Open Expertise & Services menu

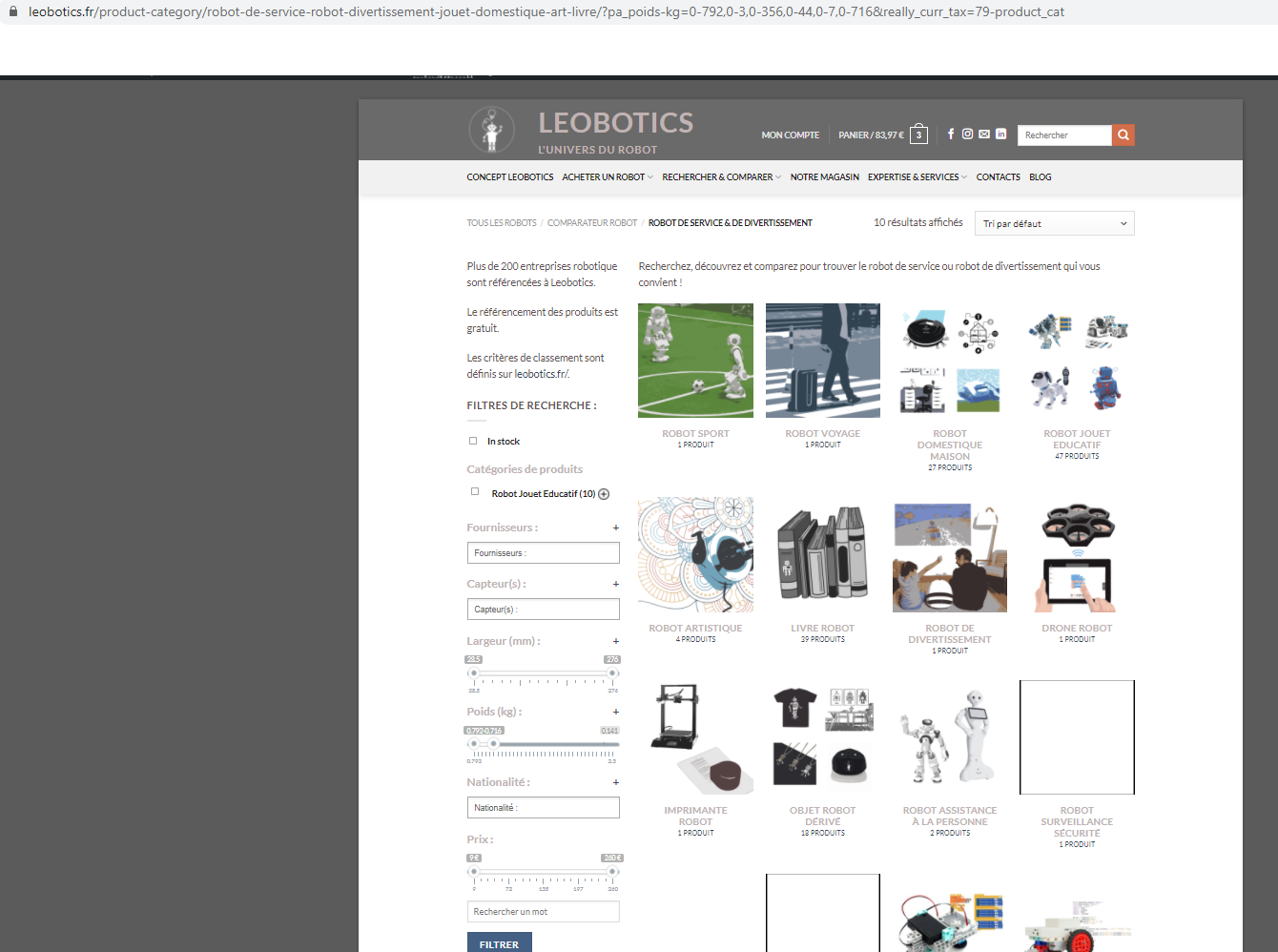click(x=917, y=177)
